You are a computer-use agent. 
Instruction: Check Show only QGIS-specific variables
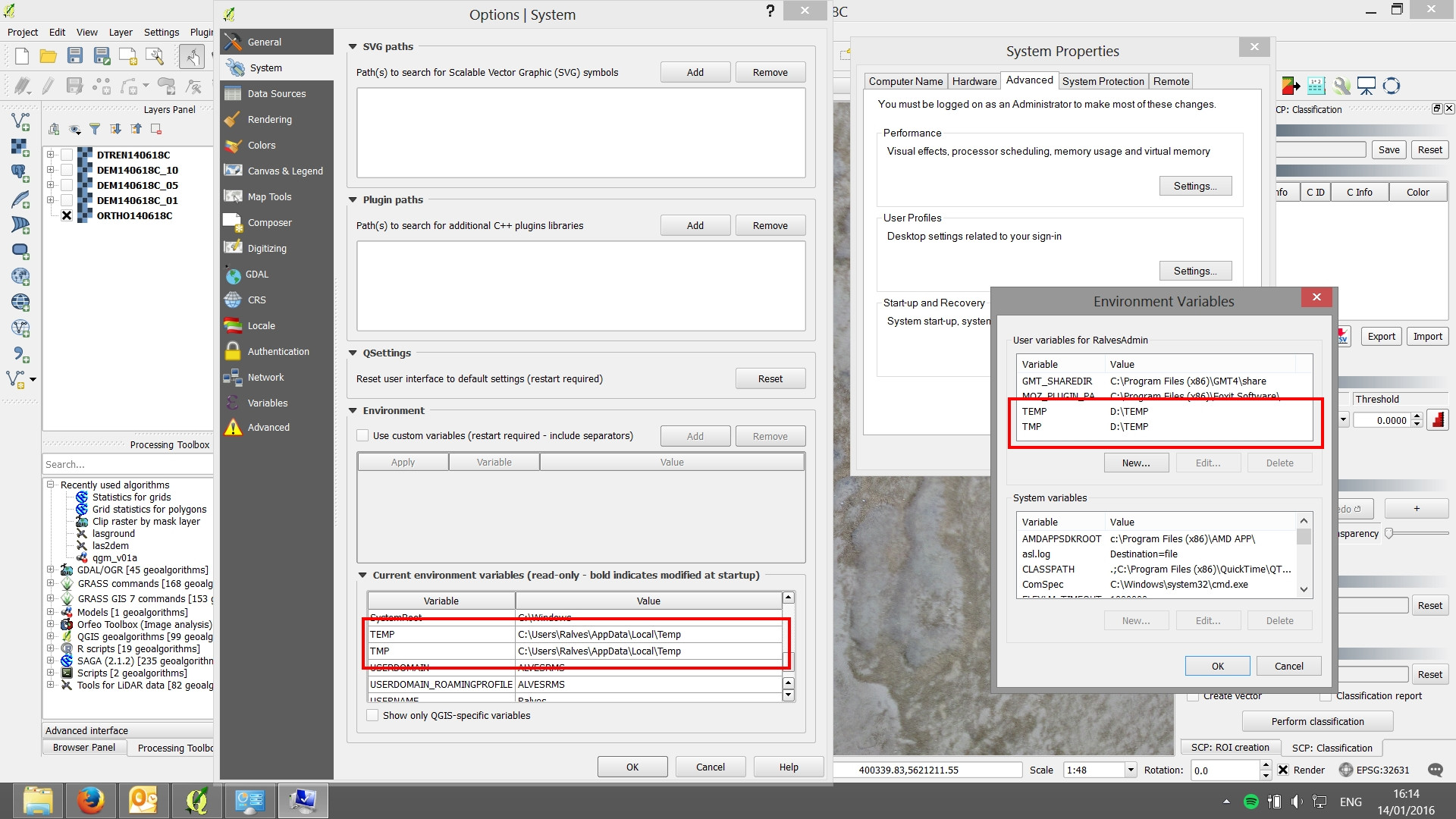372,715
